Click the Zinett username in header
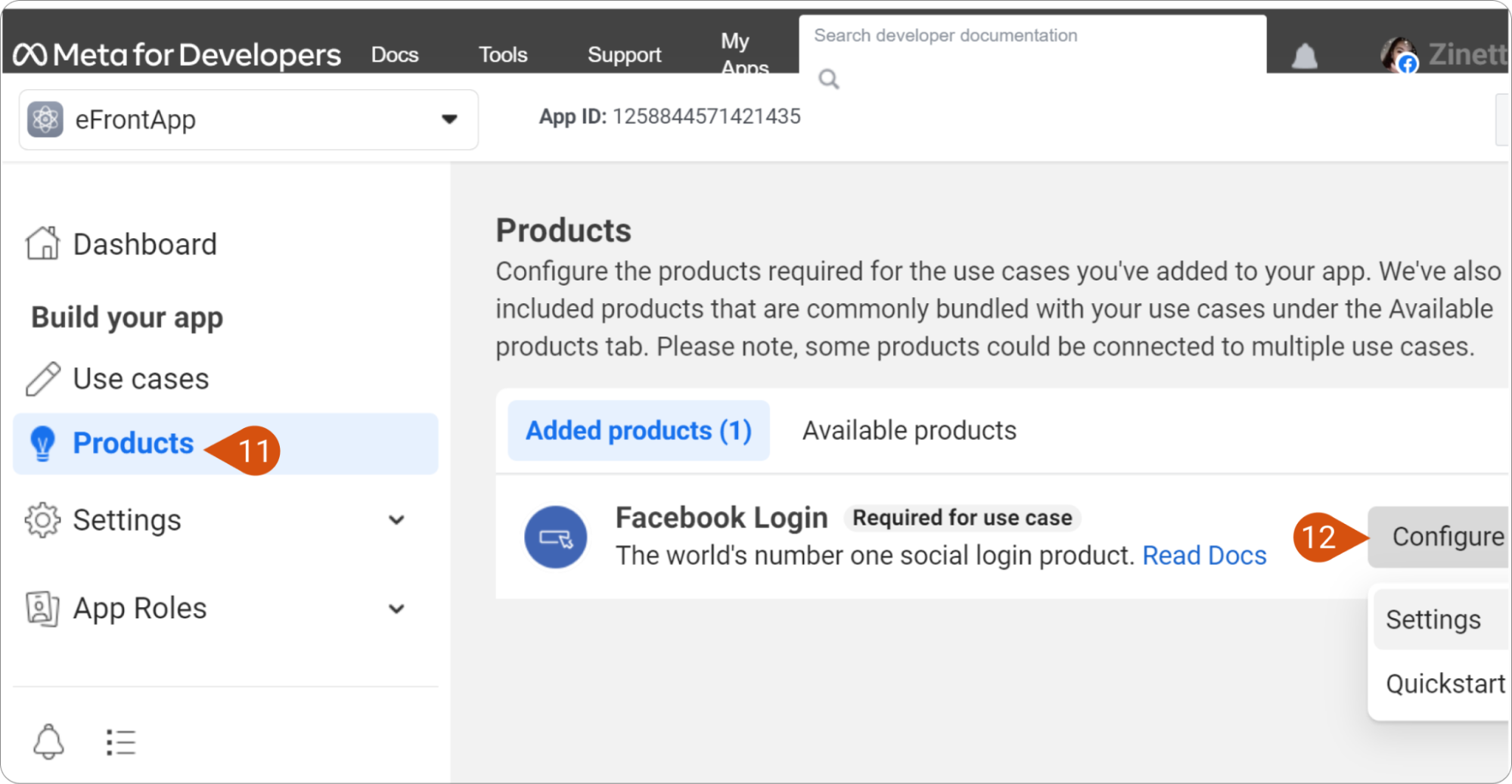The width and height of the screenshot is (1512, 784). tap(1467, 54)
